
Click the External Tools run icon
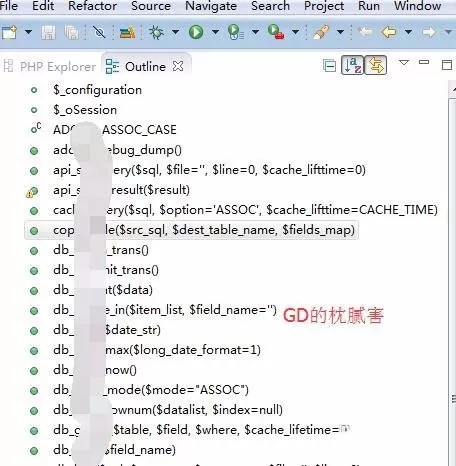pos(276,32)
